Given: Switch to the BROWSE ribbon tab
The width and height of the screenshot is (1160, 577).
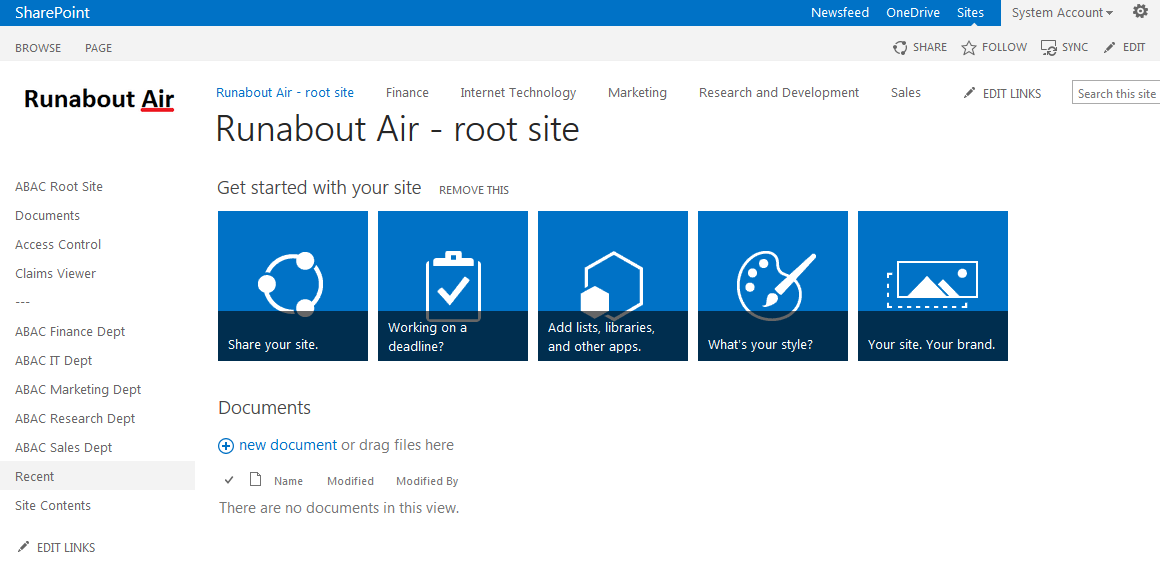Looking at the screenshot, I should (x=38, y=48).
